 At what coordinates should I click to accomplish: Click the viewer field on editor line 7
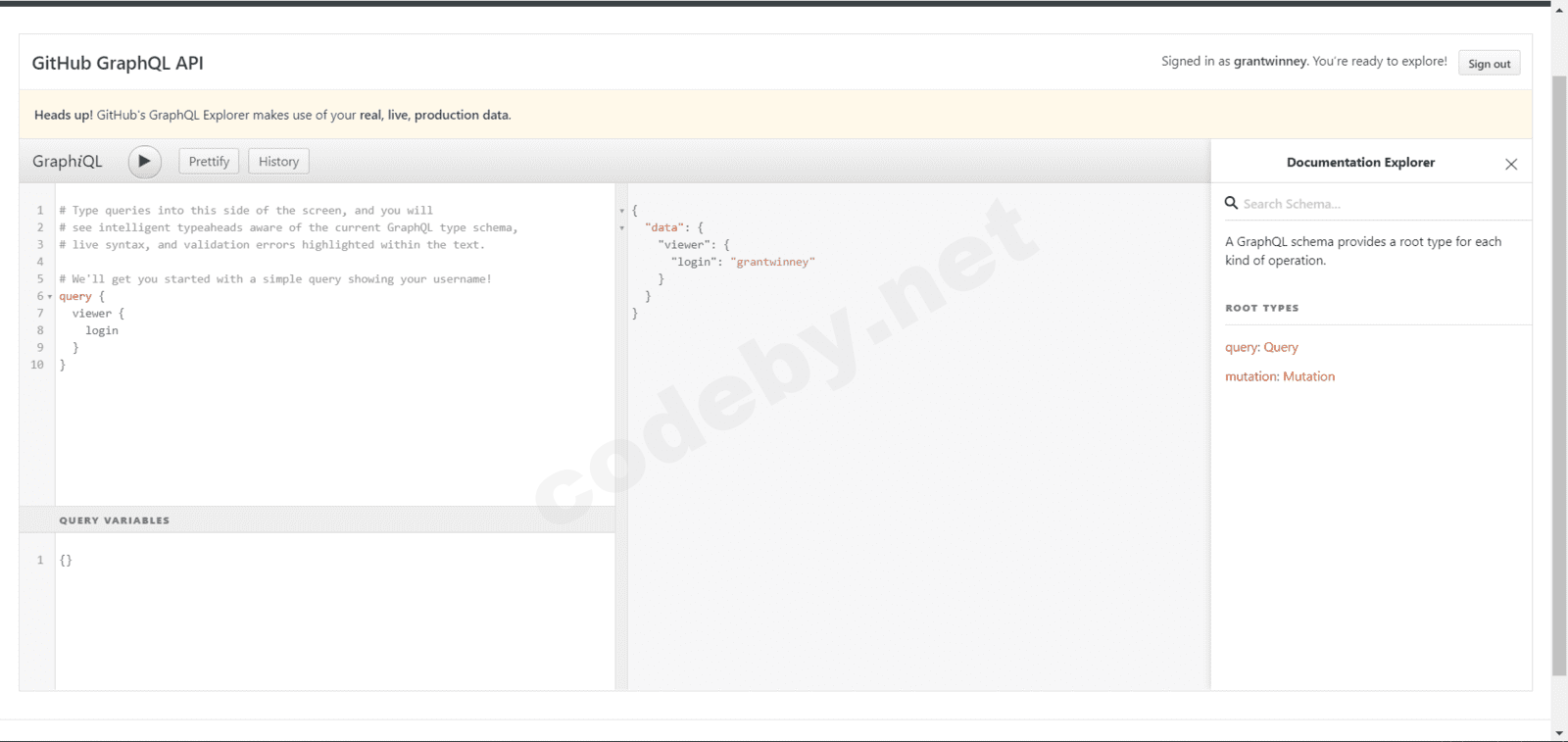(92, 314)
